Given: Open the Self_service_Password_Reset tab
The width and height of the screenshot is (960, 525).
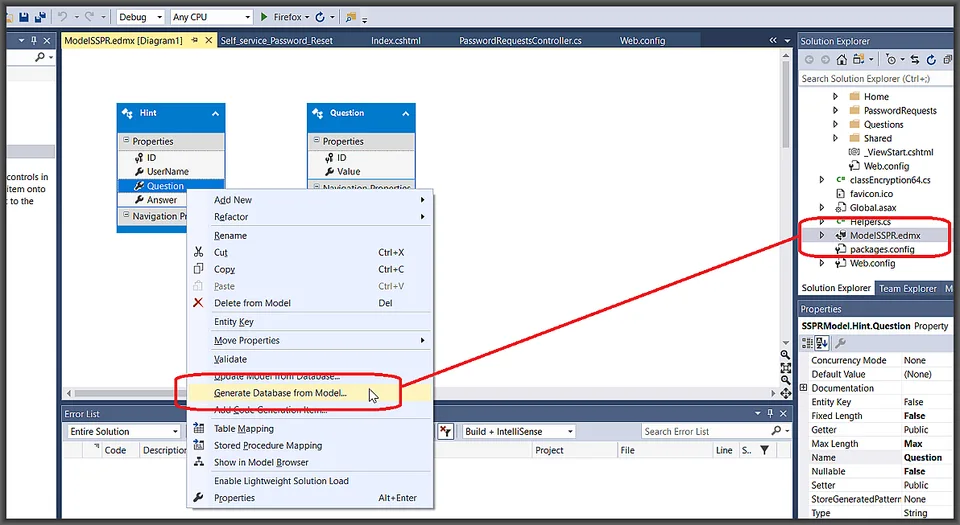Looking at the screenshot, I should pos(277,40).
